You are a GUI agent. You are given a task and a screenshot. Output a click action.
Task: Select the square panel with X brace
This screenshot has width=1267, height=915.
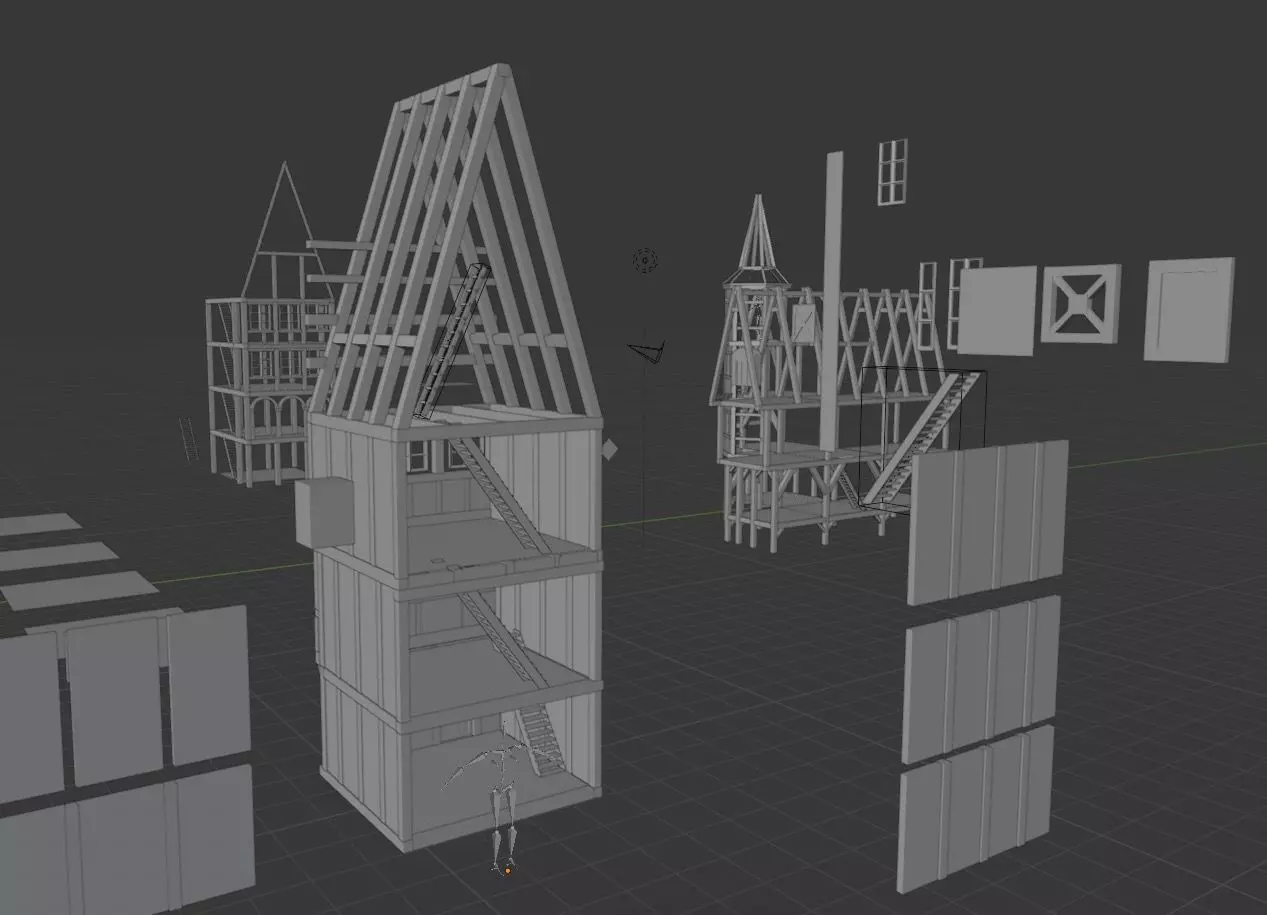(1080, 304)
